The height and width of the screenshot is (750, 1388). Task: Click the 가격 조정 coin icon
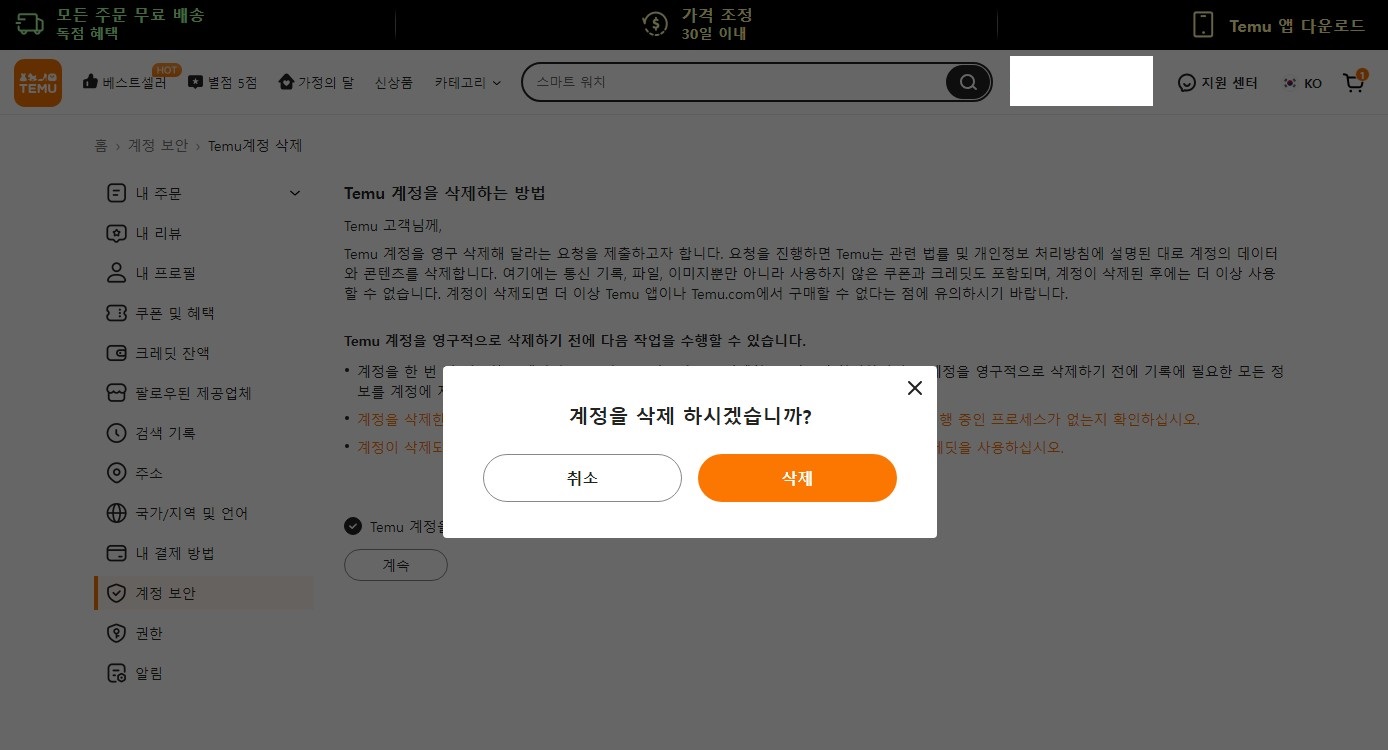point(655,22)
